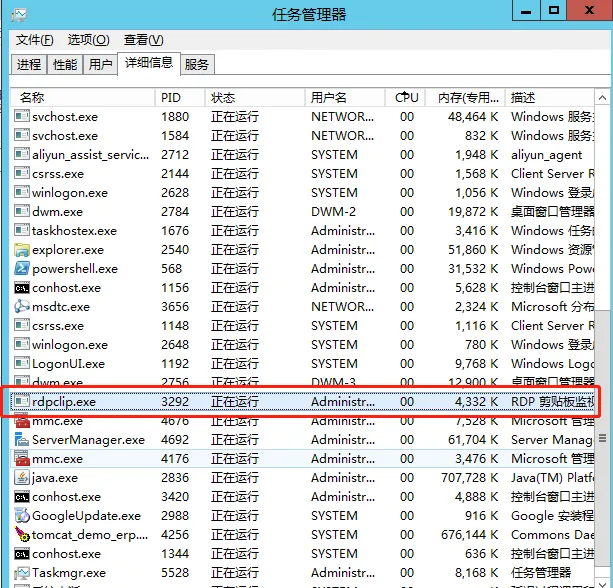Open the 文件(F) menu
613x588 pixels.
click(35, 40)
